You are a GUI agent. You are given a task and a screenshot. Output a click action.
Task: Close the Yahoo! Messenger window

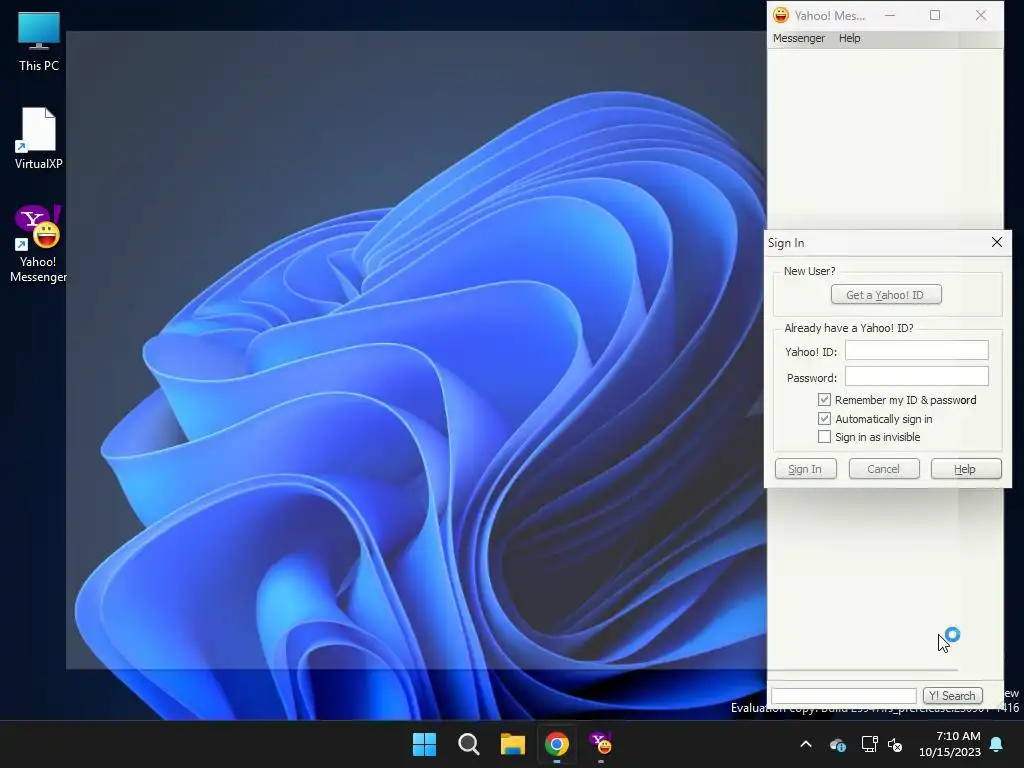pos(980,15)
